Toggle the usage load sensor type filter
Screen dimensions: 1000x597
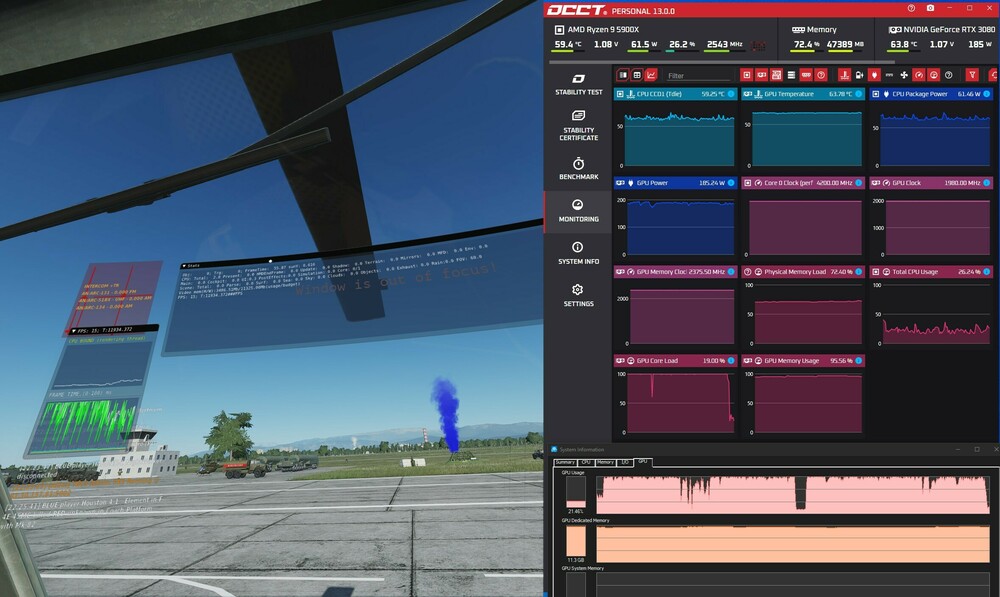pos(934,75)
